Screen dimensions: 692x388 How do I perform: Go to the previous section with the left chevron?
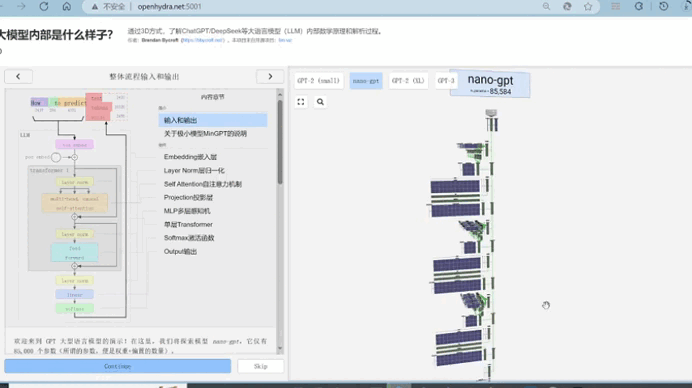click(18, 76)
